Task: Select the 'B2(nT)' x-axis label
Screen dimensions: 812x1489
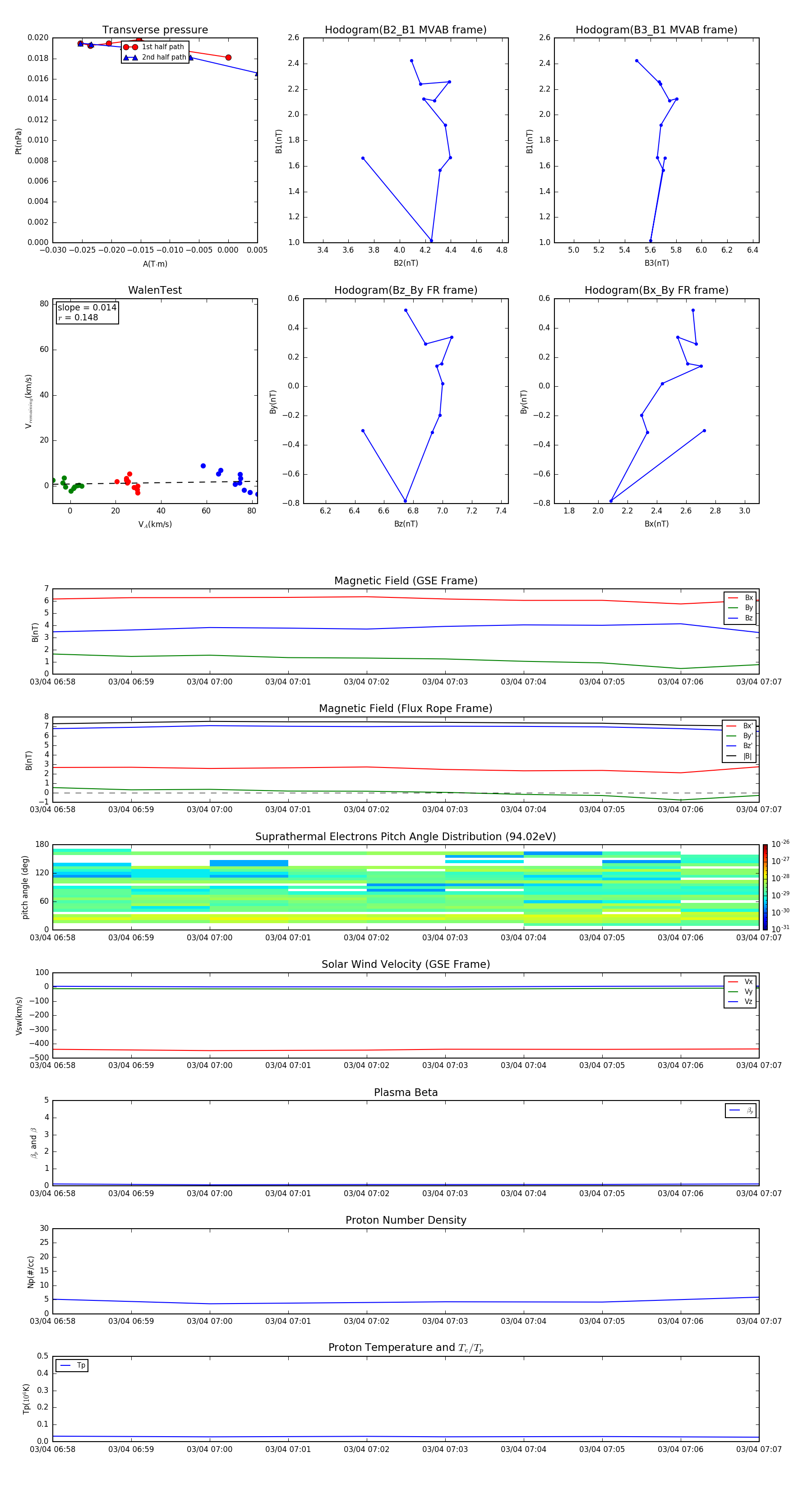Action: click(406, 264)
